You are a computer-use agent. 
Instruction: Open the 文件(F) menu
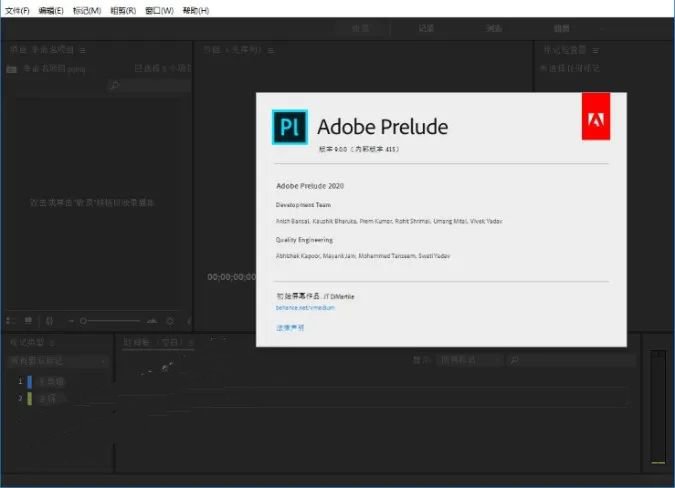pyautogui.click(x=18, y=11)
